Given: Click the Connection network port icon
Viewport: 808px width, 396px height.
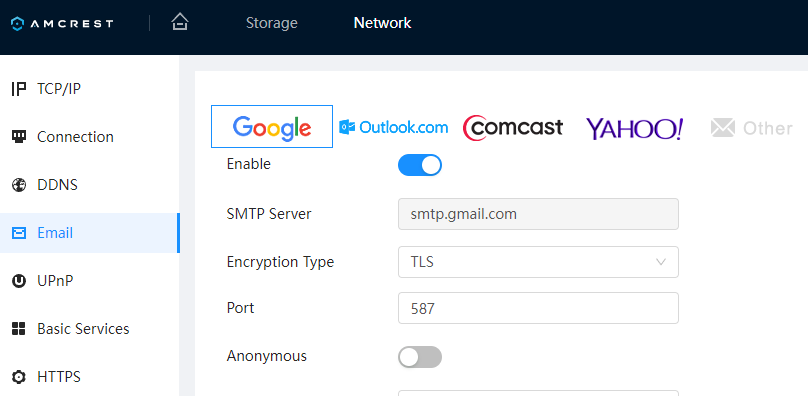Looking at the screenshot, I should click(x=19, y=137).
